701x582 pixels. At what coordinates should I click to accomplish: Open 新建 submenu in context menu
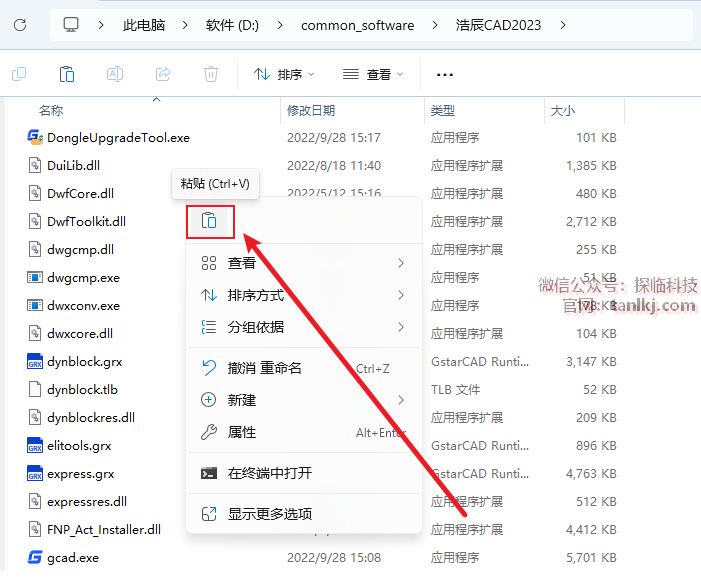(304, 400)
